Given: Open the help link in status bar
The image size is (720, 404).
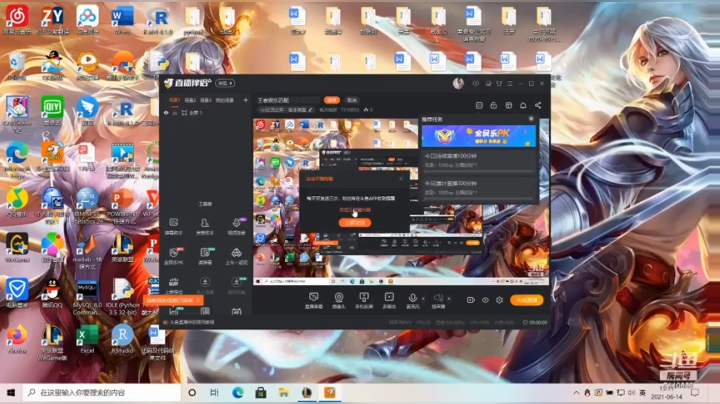Looking at the screenshot, I should click(192, 322).
